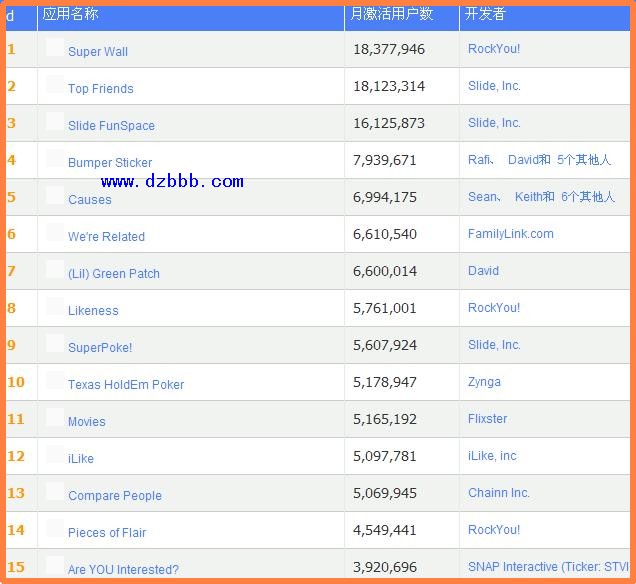Screen dimensions: 636x584
Task: Open the Bumper Sticker application link
Action: pyautogui.click(x=110, y=162)
